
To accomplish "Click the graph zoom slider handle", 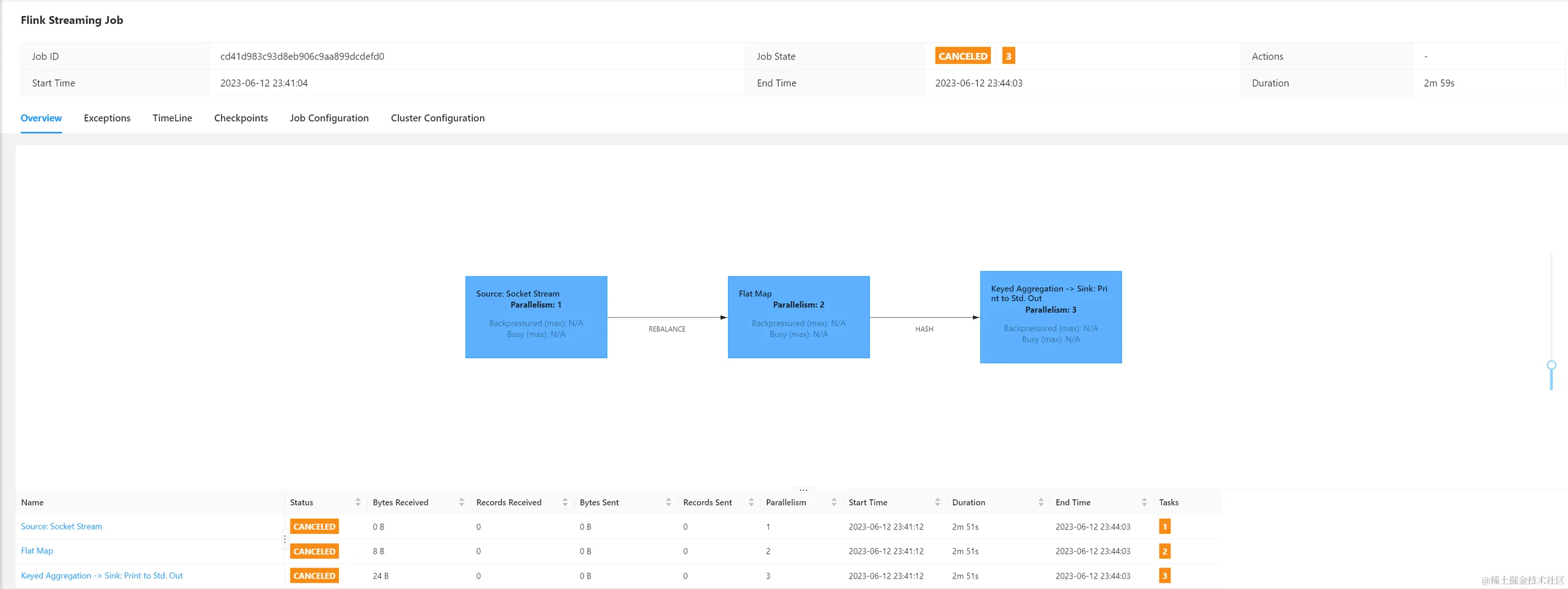I will pyautogui.click(x=1551, y=365).
